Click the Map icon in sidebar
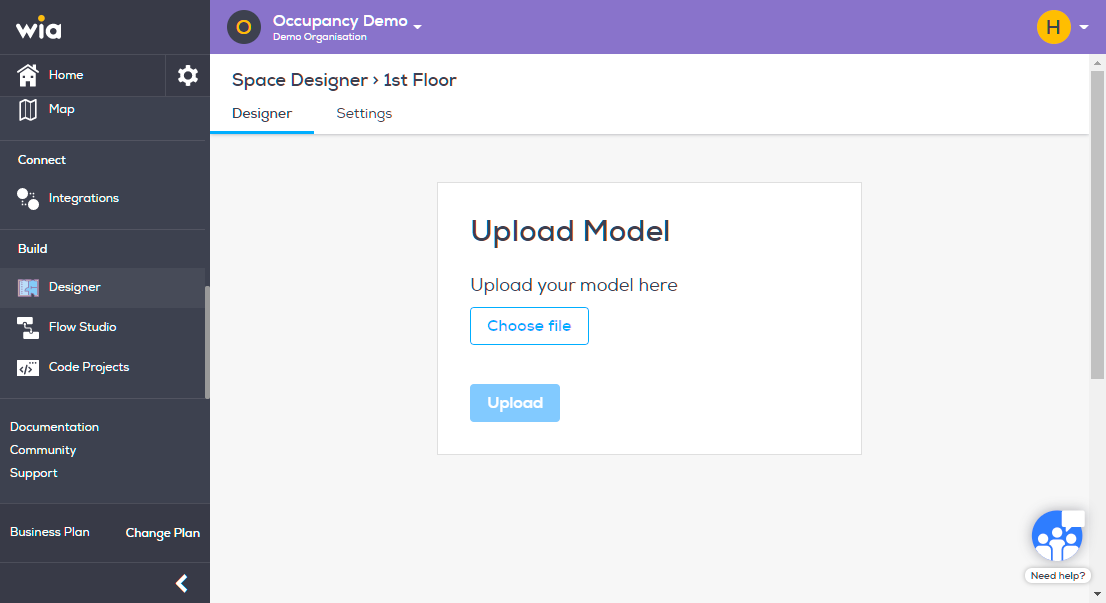 (28, 109)
